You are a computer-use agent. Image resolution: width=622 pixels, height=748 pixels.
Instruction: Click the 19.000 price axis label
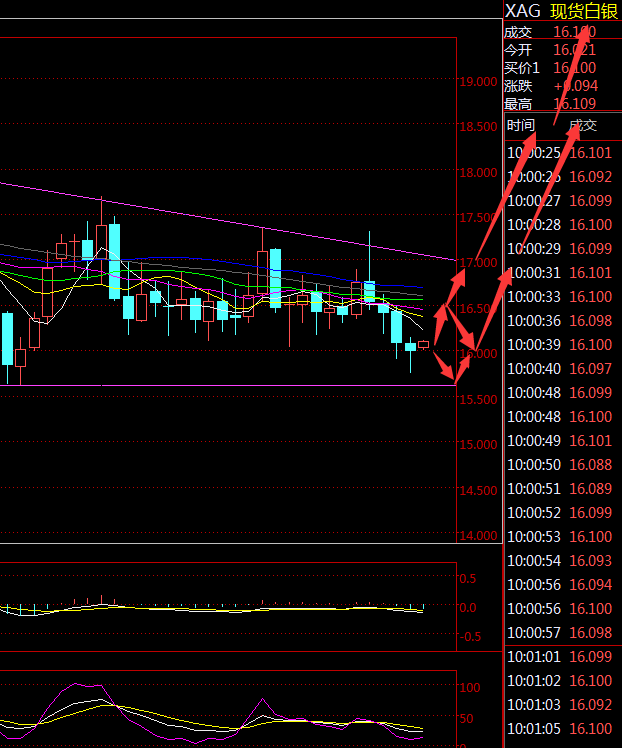478,82
